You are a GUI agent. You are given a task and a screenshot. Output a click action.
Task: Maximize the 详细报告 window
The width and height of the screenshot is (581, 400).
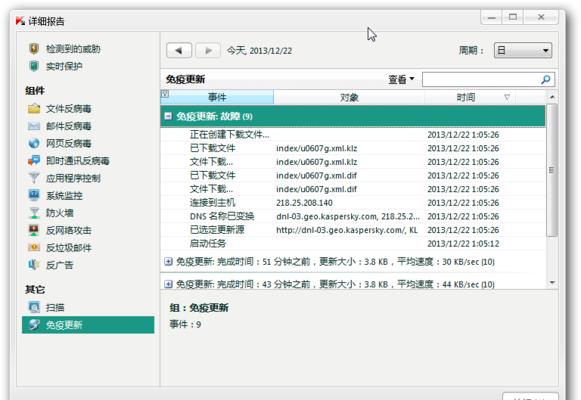(x=512, y=17)
